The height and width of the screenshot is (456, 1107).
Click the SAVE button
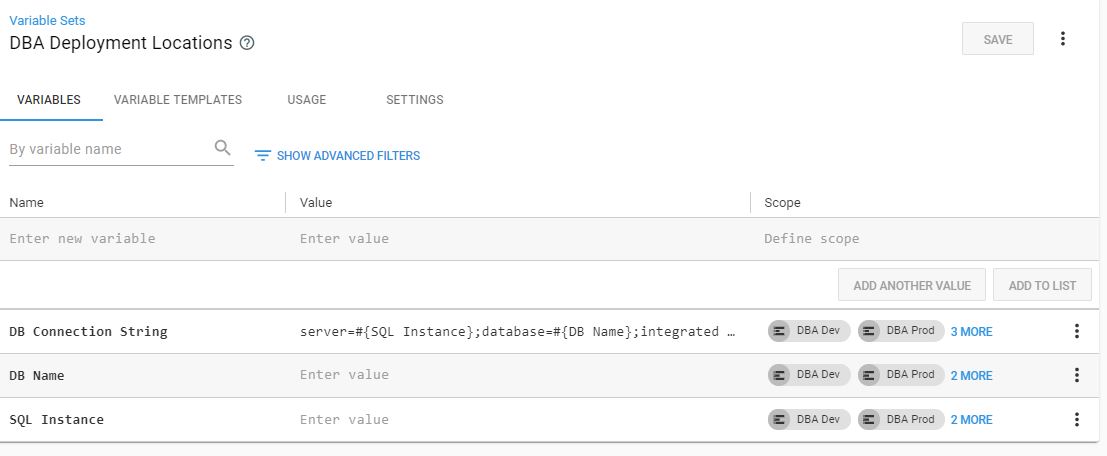[x=998, y=39]
